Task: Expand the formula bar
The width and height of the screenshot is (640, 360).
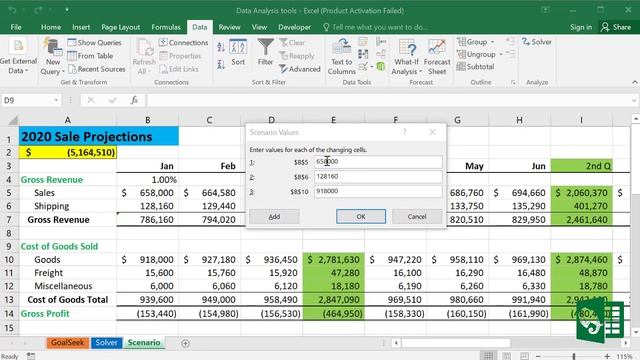Action: [634, 100]
